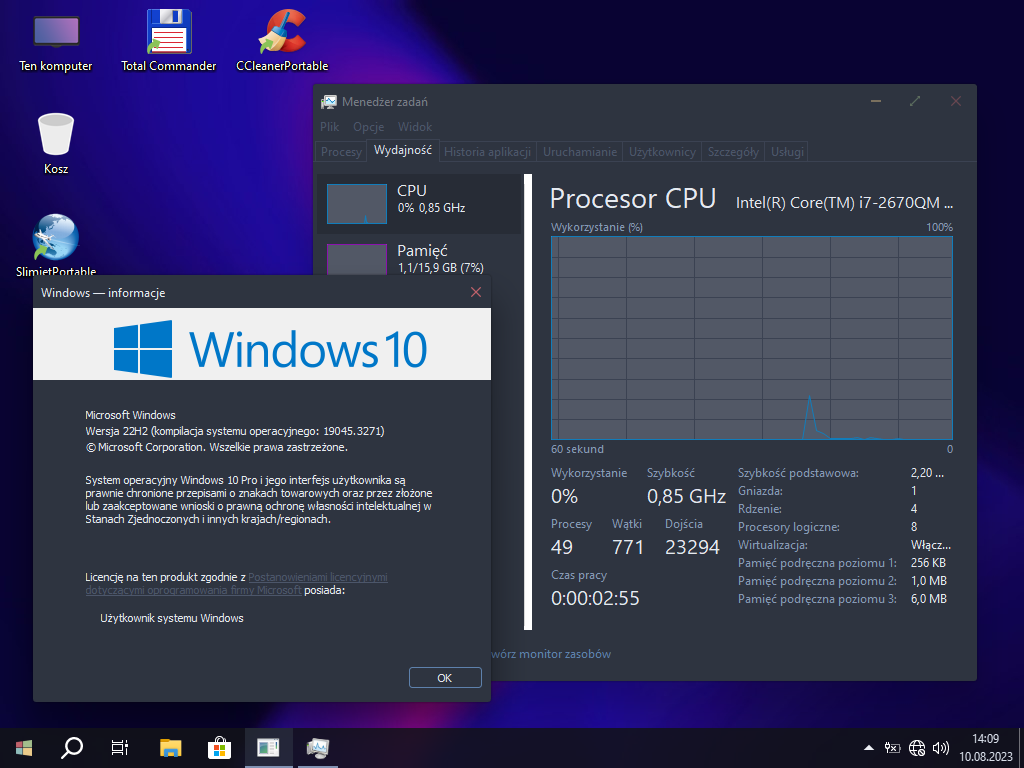Click the network globe tray icon
Screen dimensions: 1024x768
point(917,747)
